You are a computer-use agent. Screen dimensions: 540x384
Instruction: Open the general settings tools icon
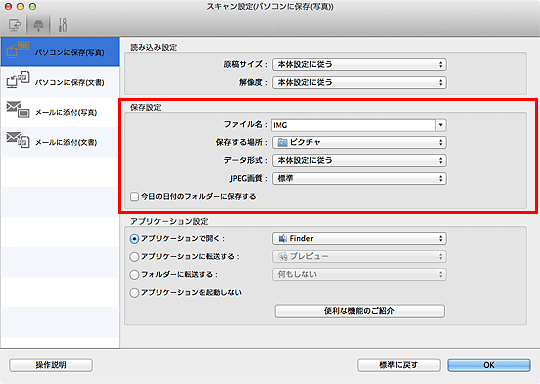(63, 25)
